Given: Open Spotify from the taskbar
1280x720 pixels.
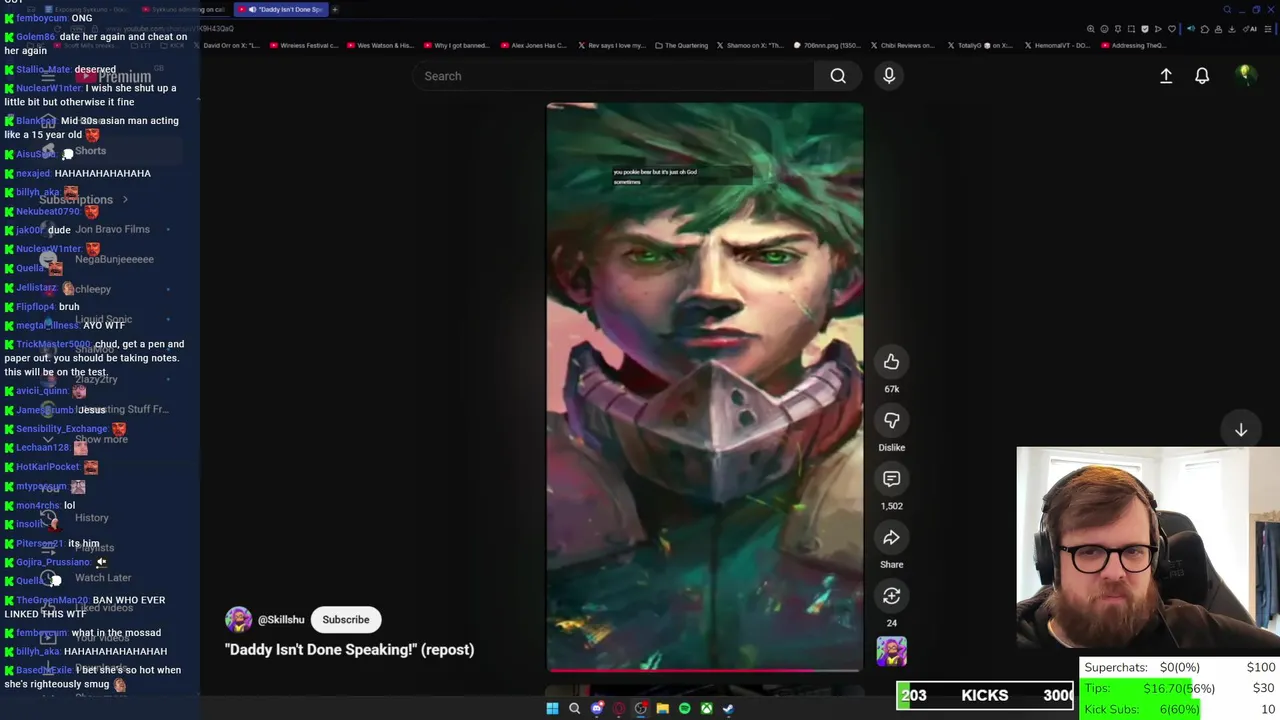Looking at the screenshot, I should click(684, 708).
